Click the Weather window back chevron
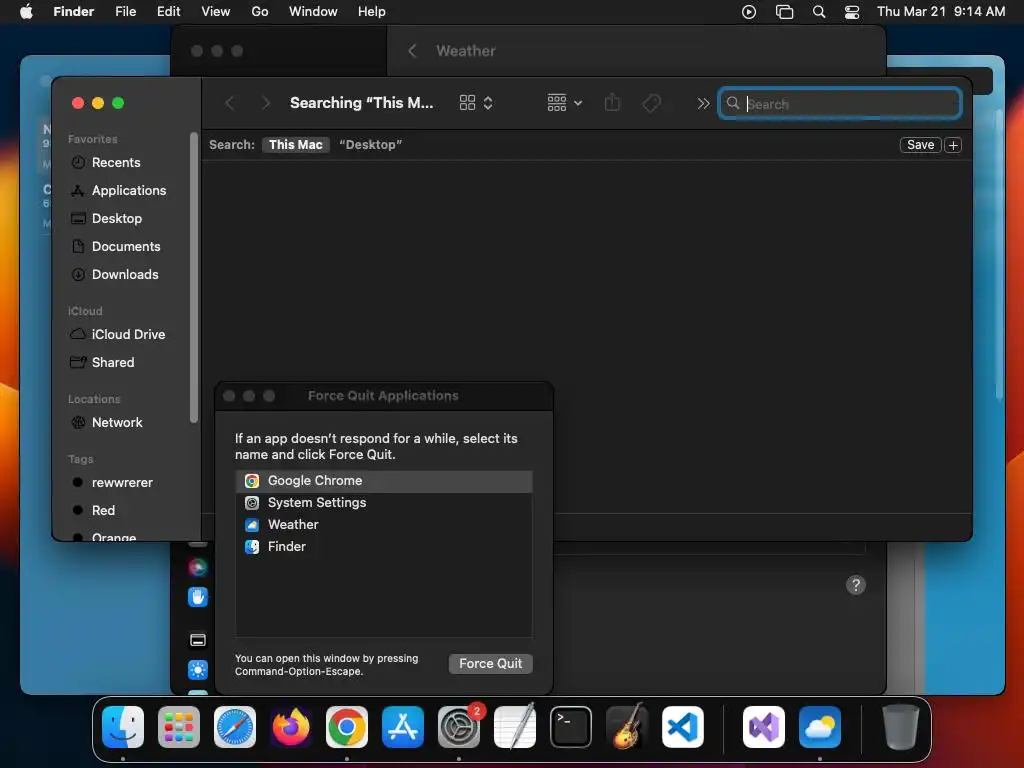Screen dimensions: 1024x768 412,51
